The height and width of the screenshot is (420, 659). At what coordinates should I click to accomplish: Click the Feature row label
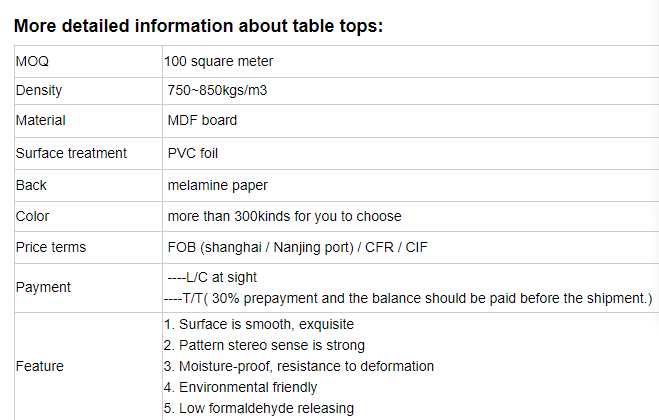[x=40, y=366]
